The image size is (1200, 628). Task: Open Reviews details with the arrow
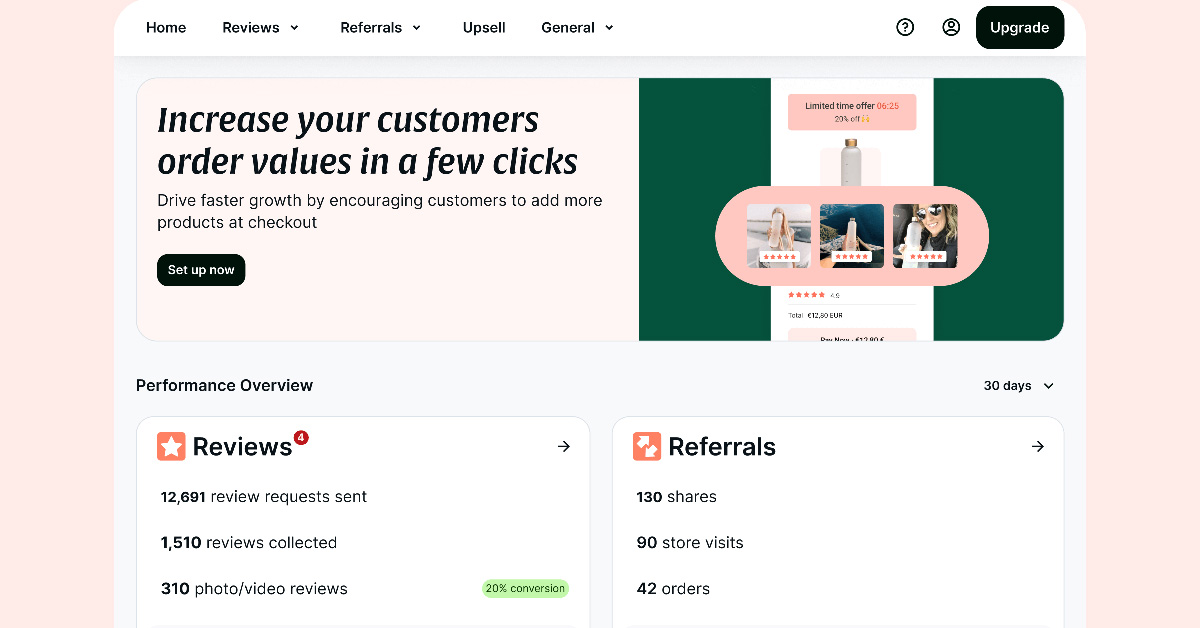coord(564,447)
